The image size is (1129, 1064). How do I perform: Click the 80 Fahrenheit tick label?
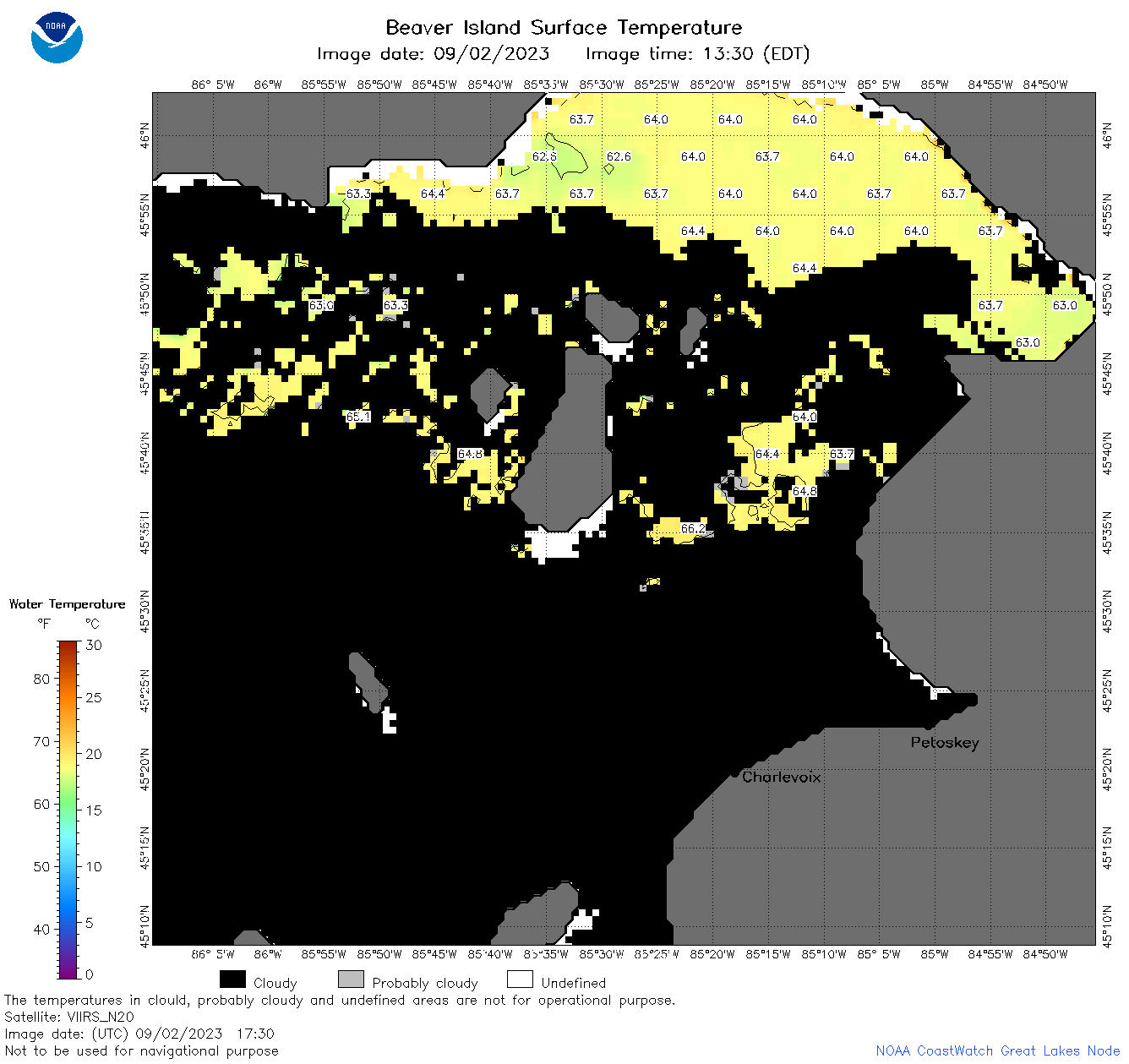click(41, 679)
